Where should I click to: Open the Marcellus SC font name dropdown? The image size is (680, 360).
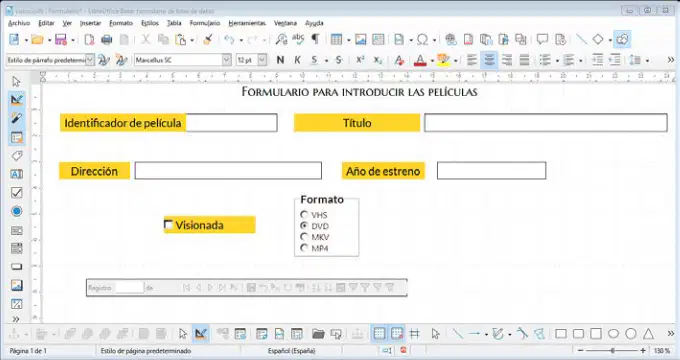[x=226, y=60]
